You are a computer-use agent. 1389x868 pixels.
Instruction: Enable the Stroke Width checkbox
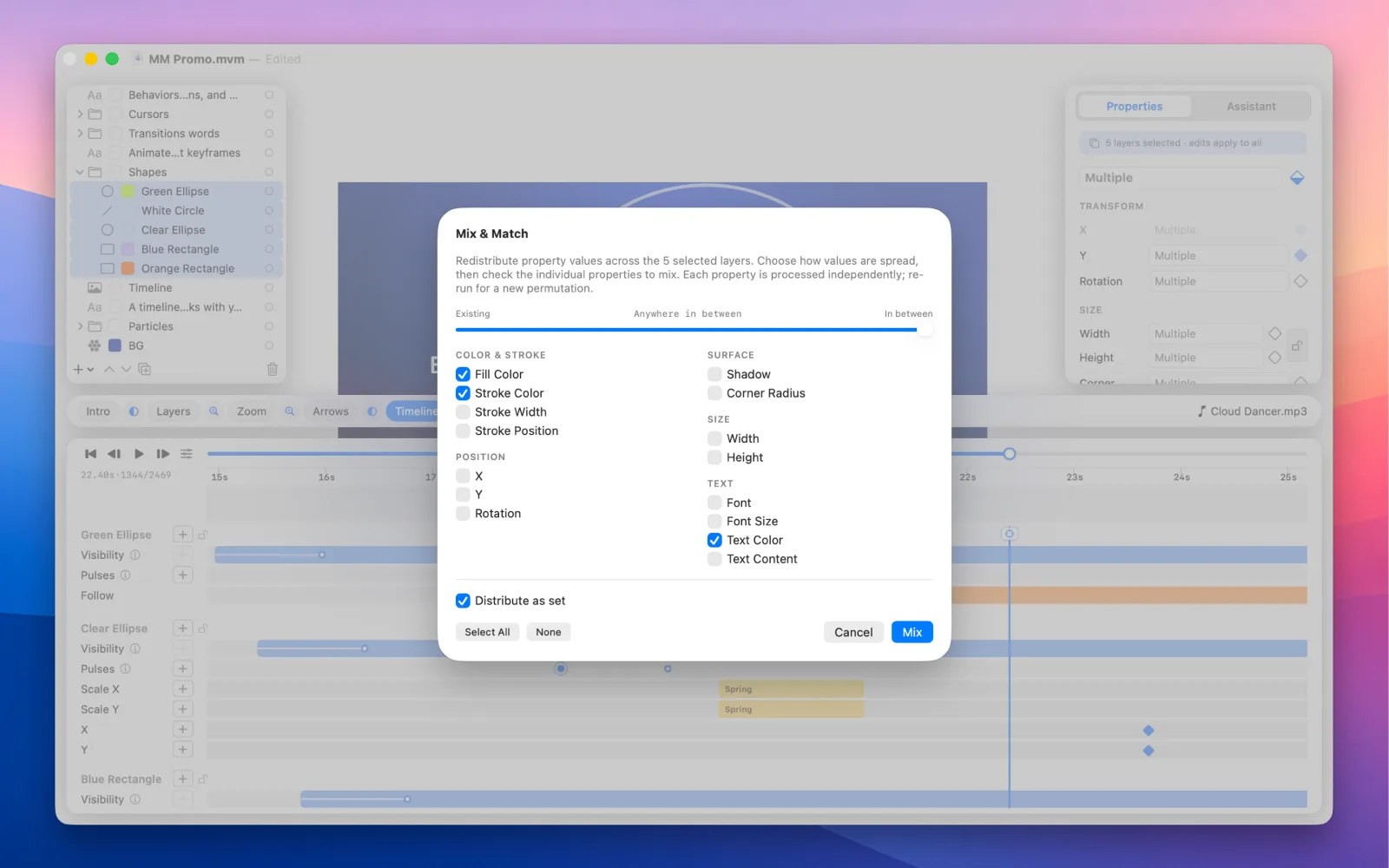tap(463, 412)
